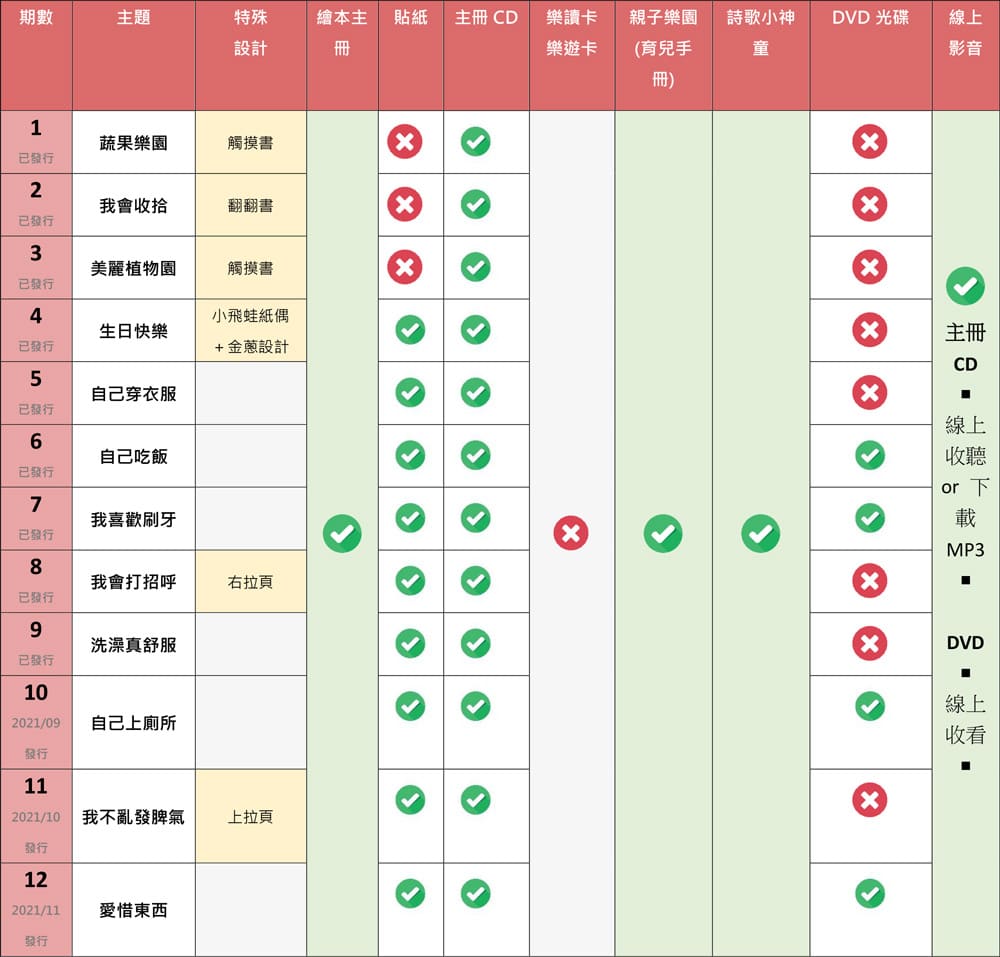Select the 愛惜東西 theme cell
This screenshot has height=957, width=1000.
[133, 910]
